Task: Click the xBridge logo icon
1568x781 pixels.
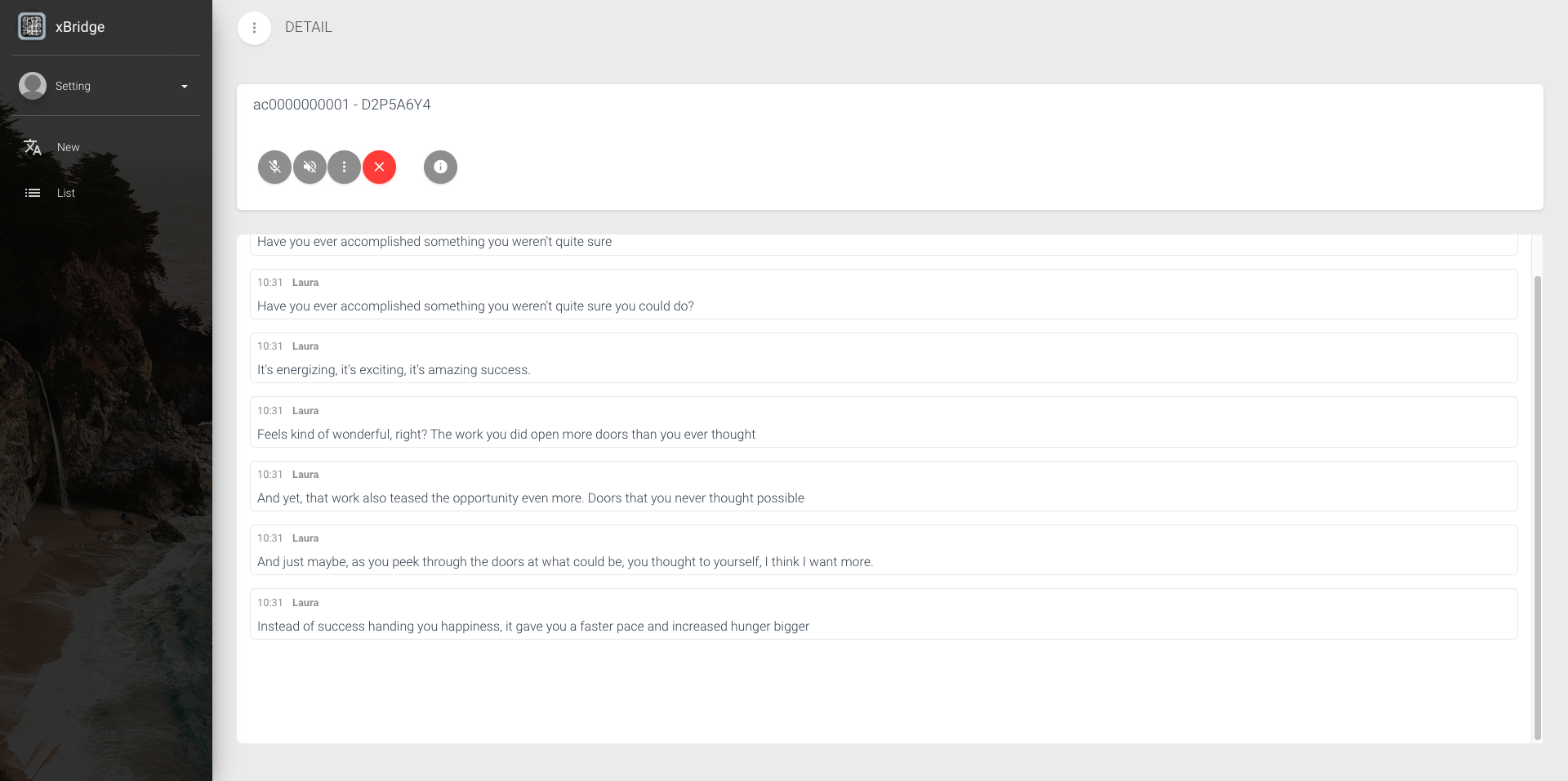Action: [x=32, y=26]
